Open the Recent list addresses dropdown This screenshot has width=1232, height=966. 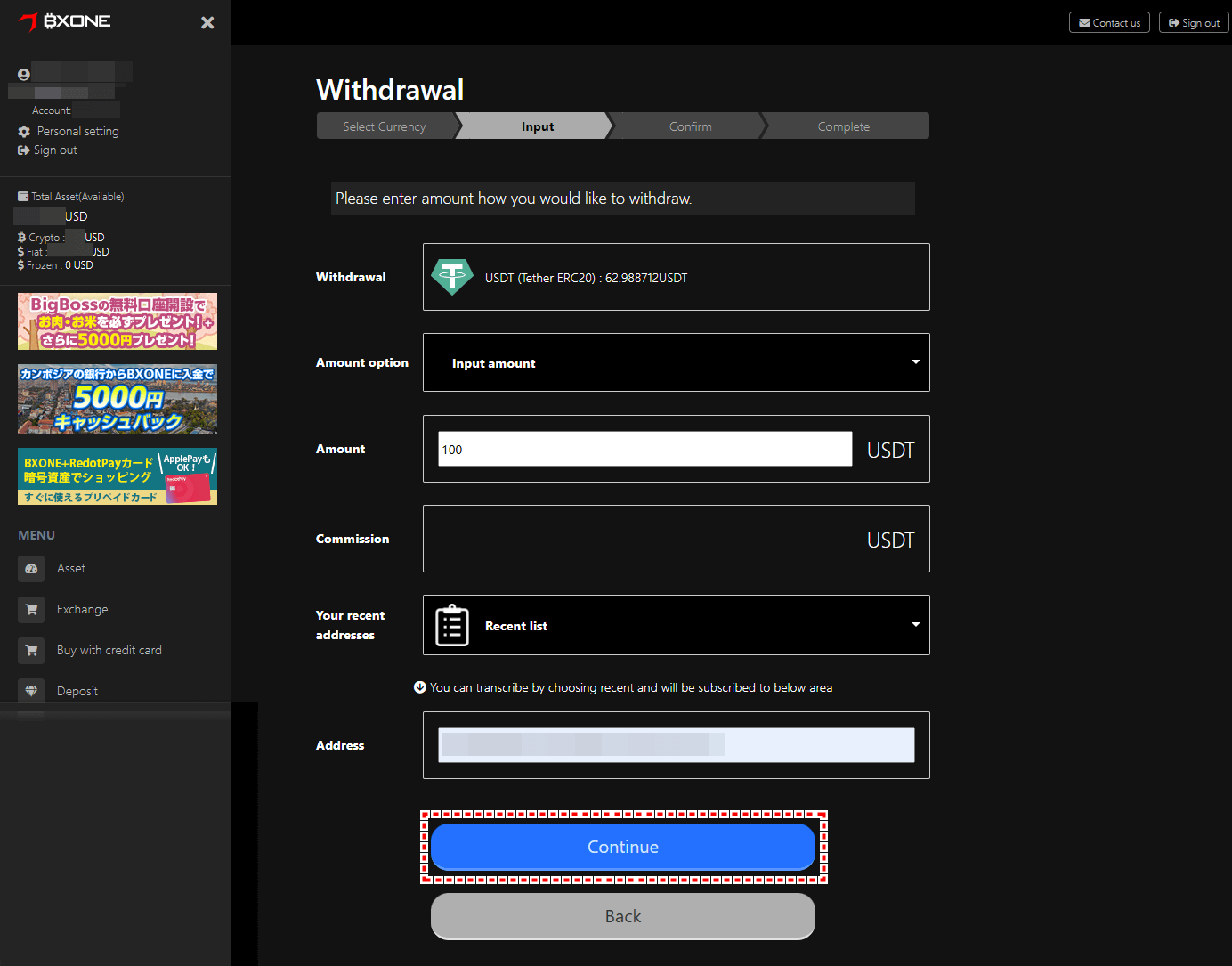click(677, 625)
